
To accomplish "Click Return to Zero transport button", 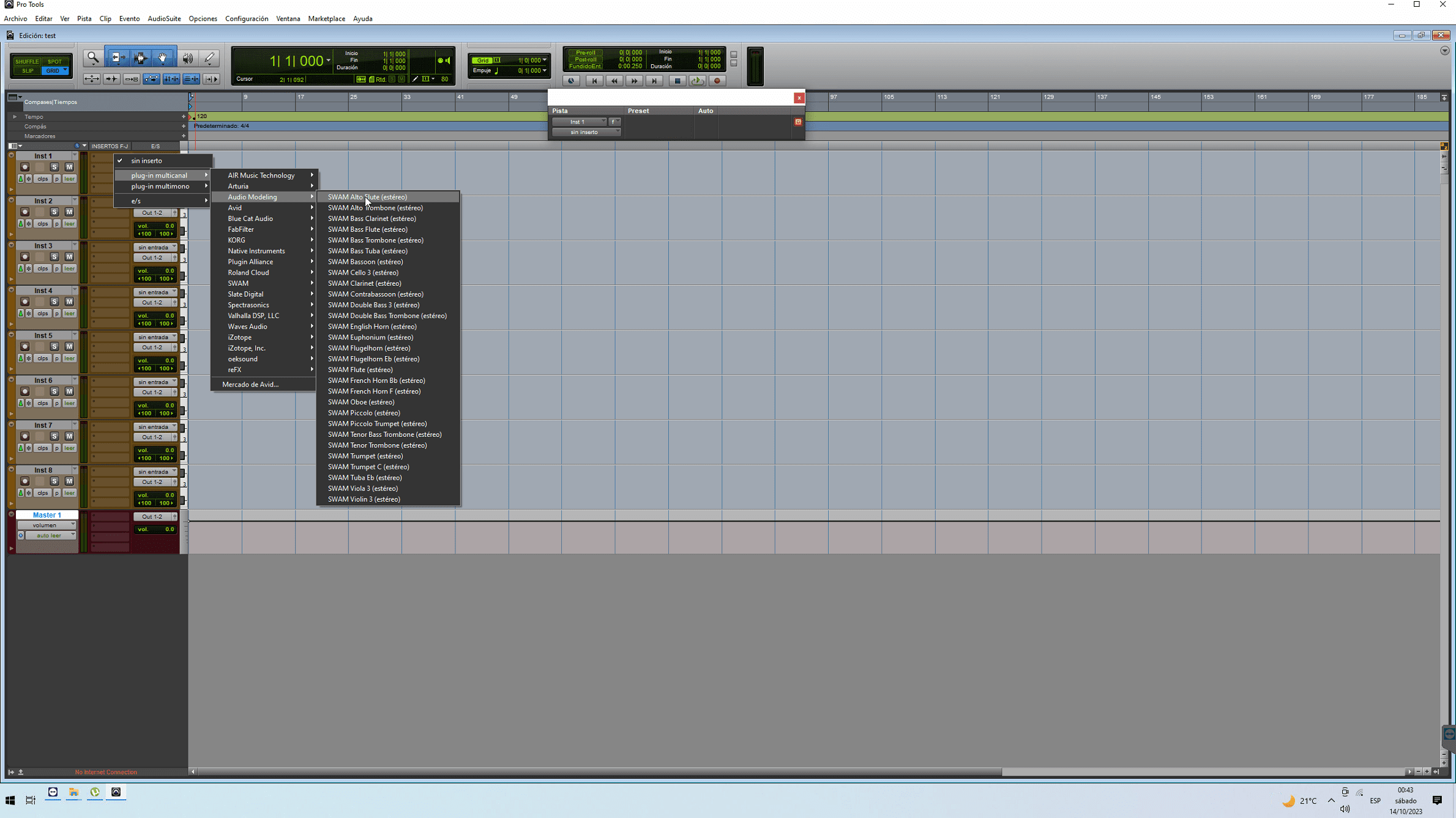I will pos(594,81).
